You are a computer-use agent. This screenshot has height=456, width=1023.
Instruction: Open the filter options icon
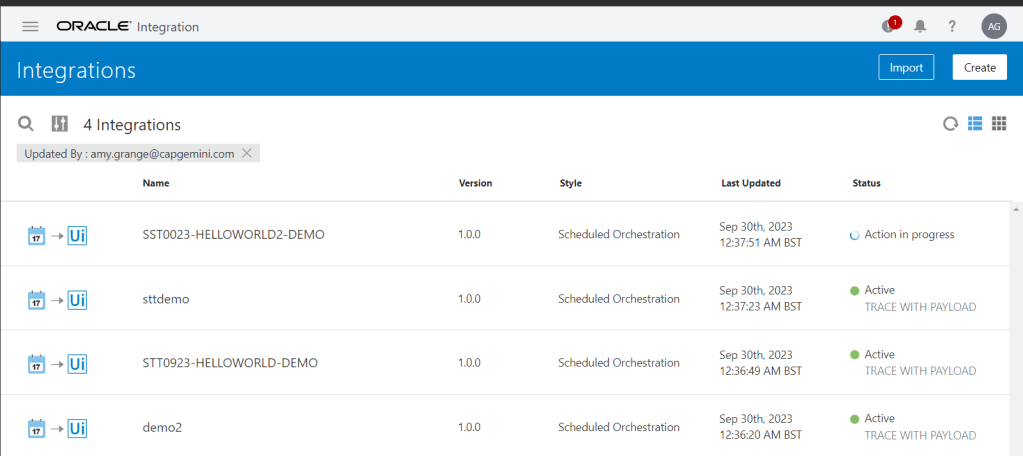click(x=60, y=124)
